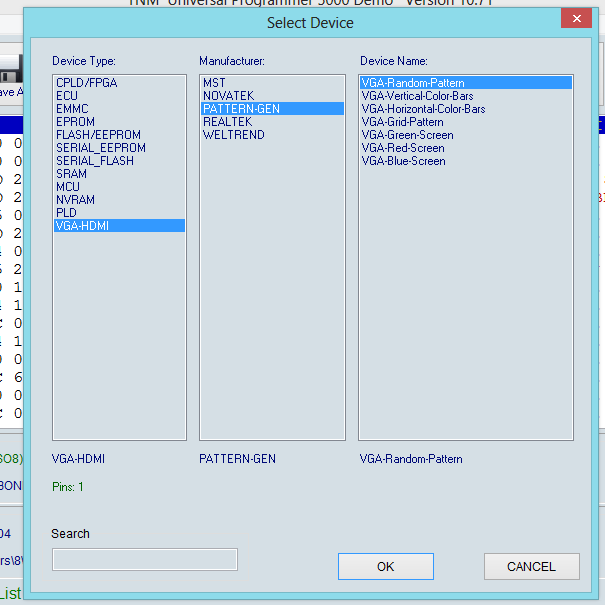This screenshot has width=605, height=605.
Task: Choose MST manufacturer
Action: tap(272, 83)
